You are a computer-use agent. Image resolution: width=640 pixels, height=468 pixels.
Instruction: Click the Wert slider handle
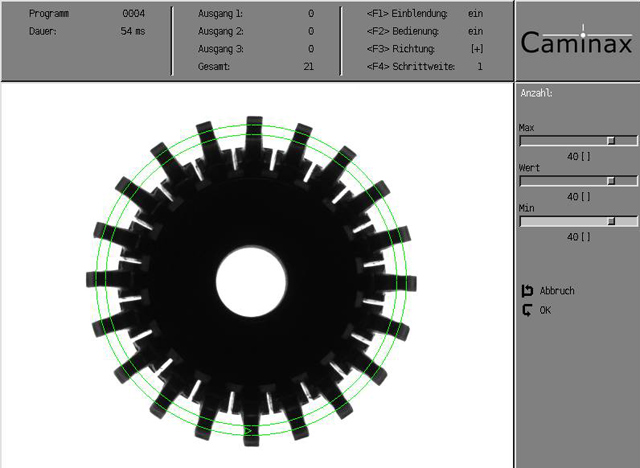point(610,181)
